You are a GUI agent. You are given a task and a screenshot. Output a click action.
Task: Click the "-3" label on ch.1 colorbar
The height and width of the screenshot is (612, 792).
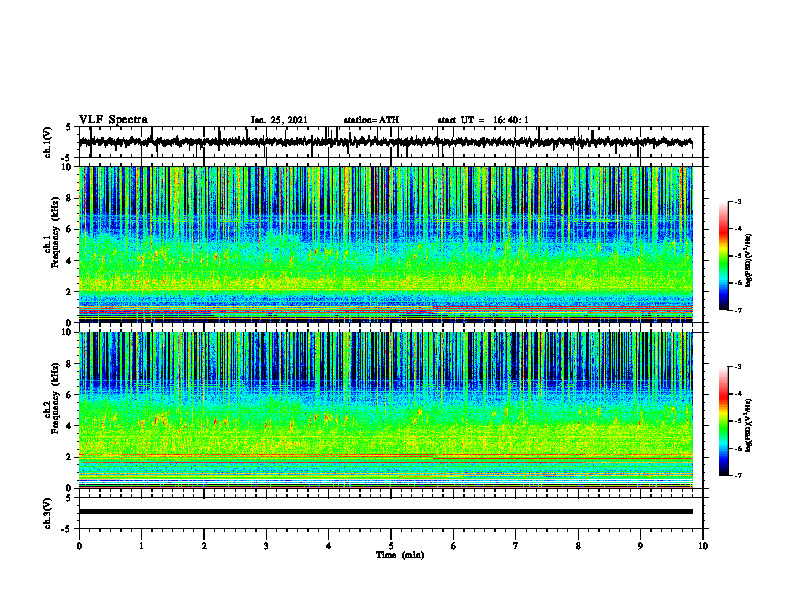coord(737,201)
